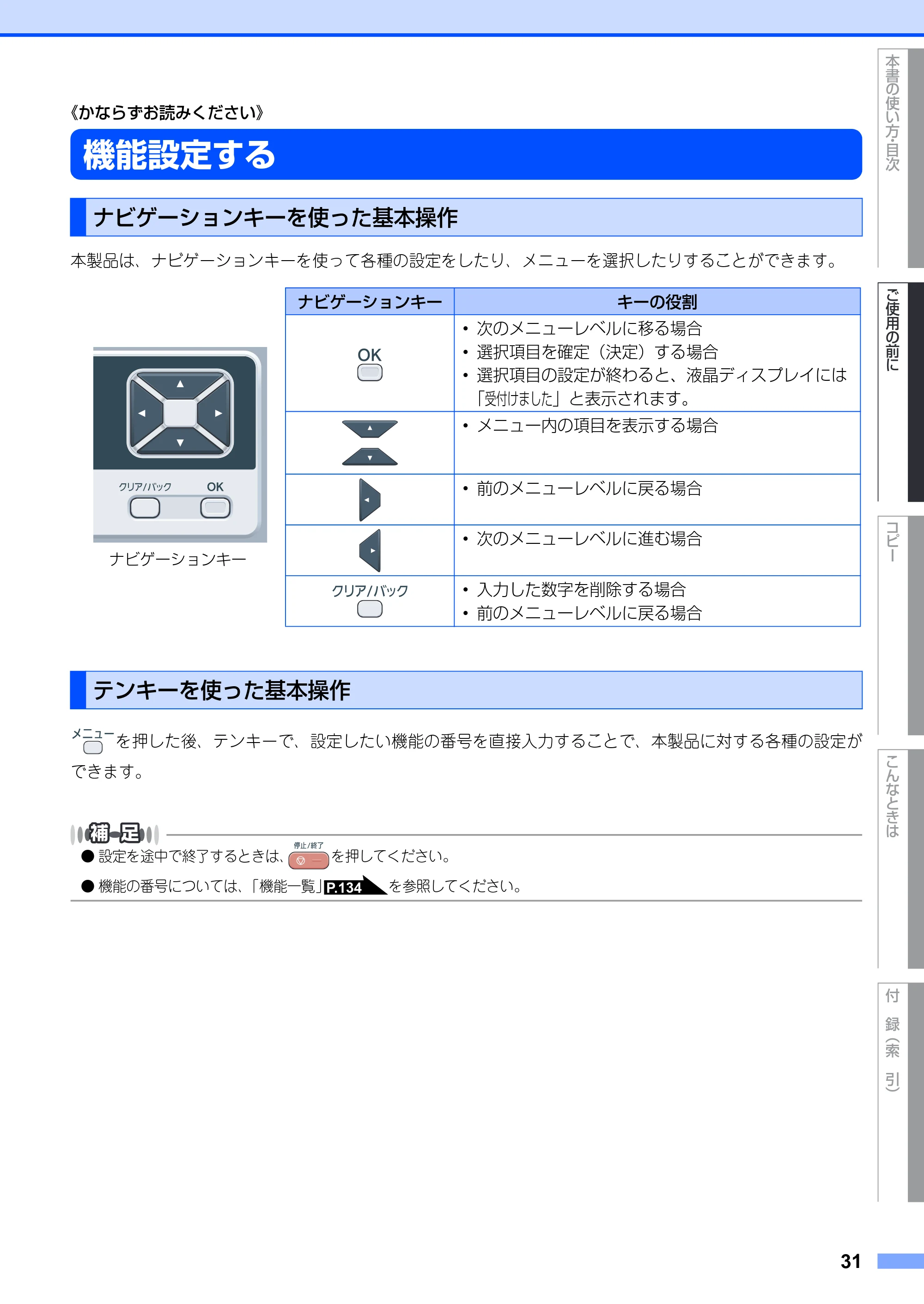This screenshot has height=1304, width=924.
Task: Click the text 入力した数字を削除する場合
Action: [x=581, y=589]
